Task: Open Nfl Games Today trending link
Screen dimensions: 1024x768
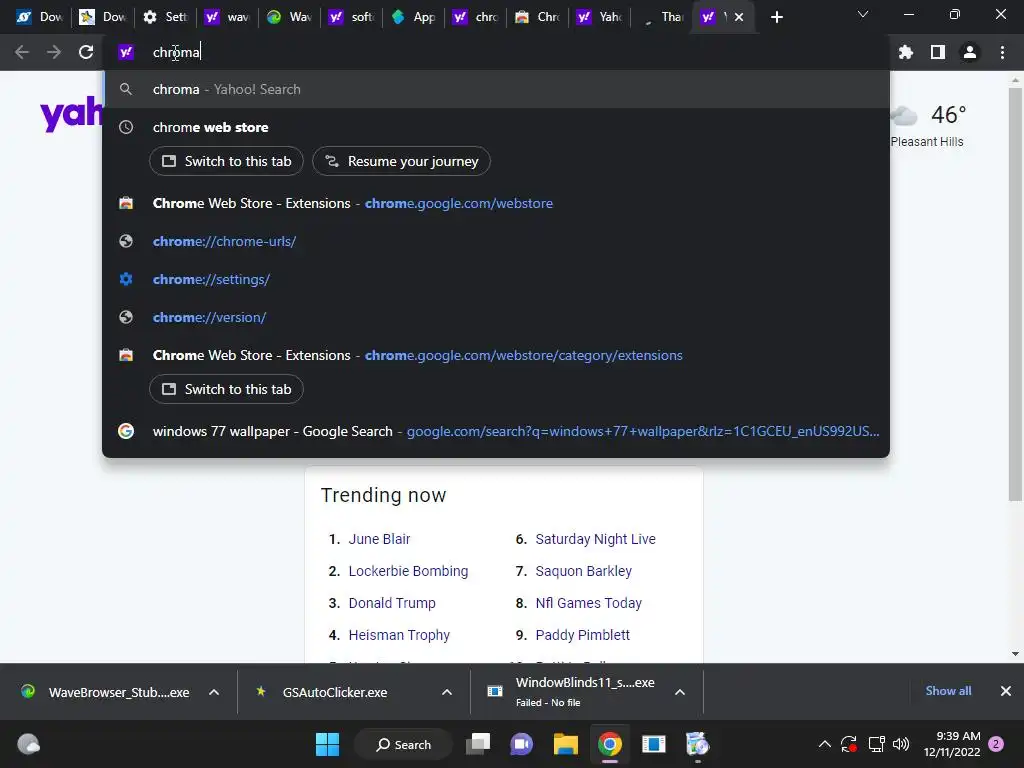Action: (588, 603)
